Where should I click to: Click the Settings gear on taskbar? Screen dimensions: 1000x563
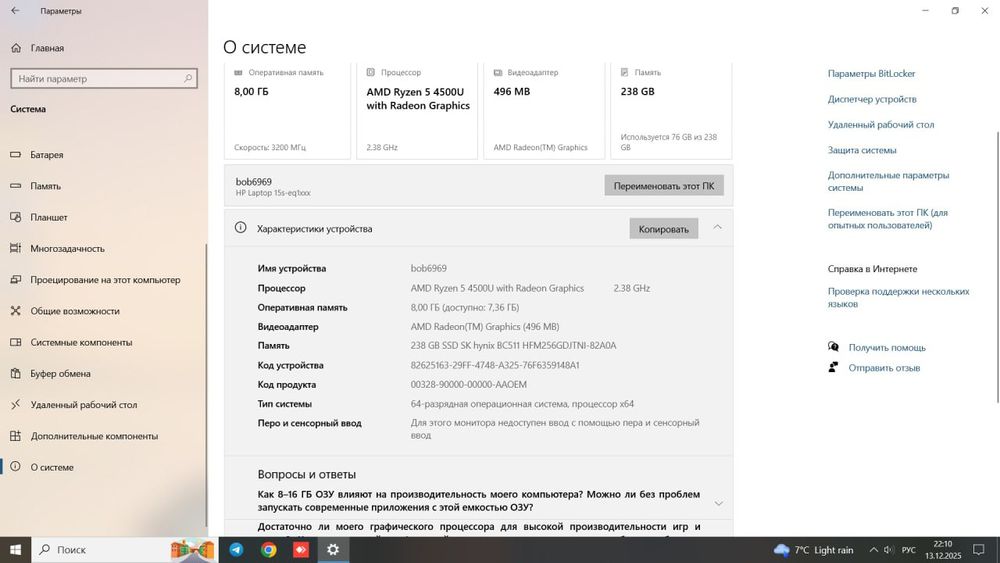pyautogui.click(x=333, y=550)
